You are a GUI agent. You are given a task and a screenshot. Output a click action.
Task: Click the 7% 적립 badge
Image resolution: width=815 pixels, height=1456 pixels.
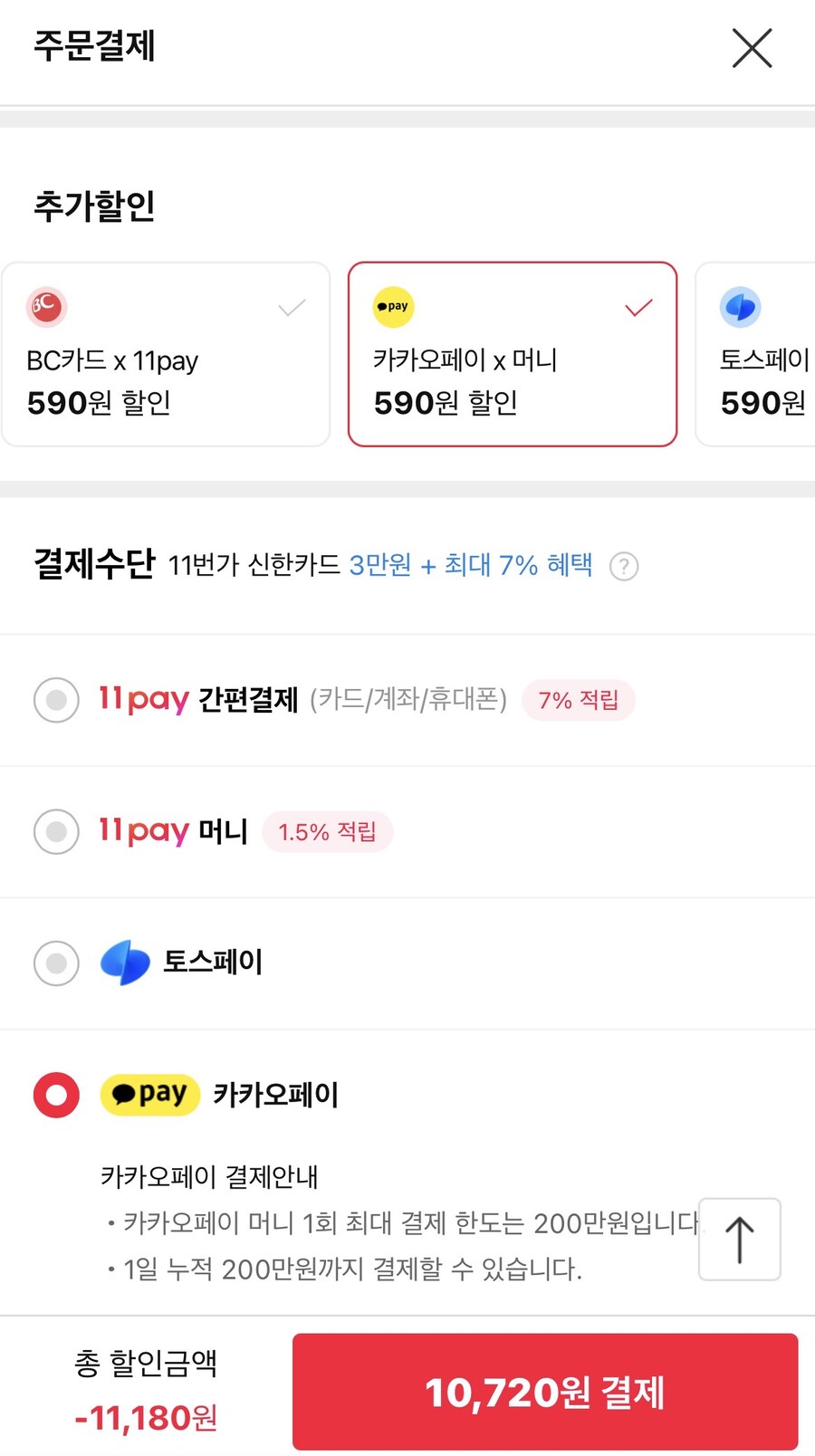pos(578,700)
